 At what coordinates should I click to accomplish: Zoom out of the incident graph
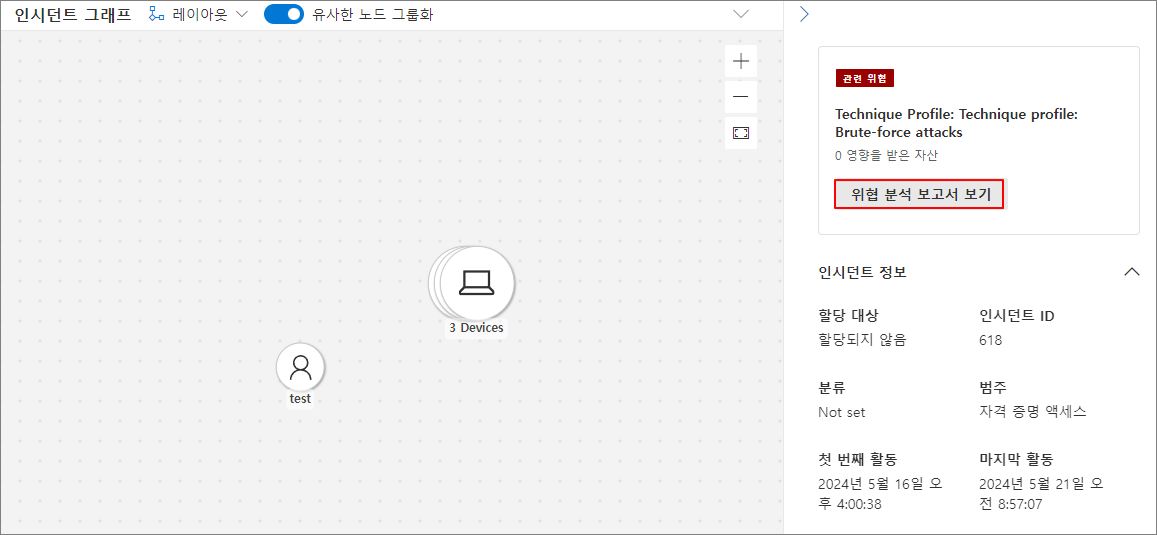741,96
